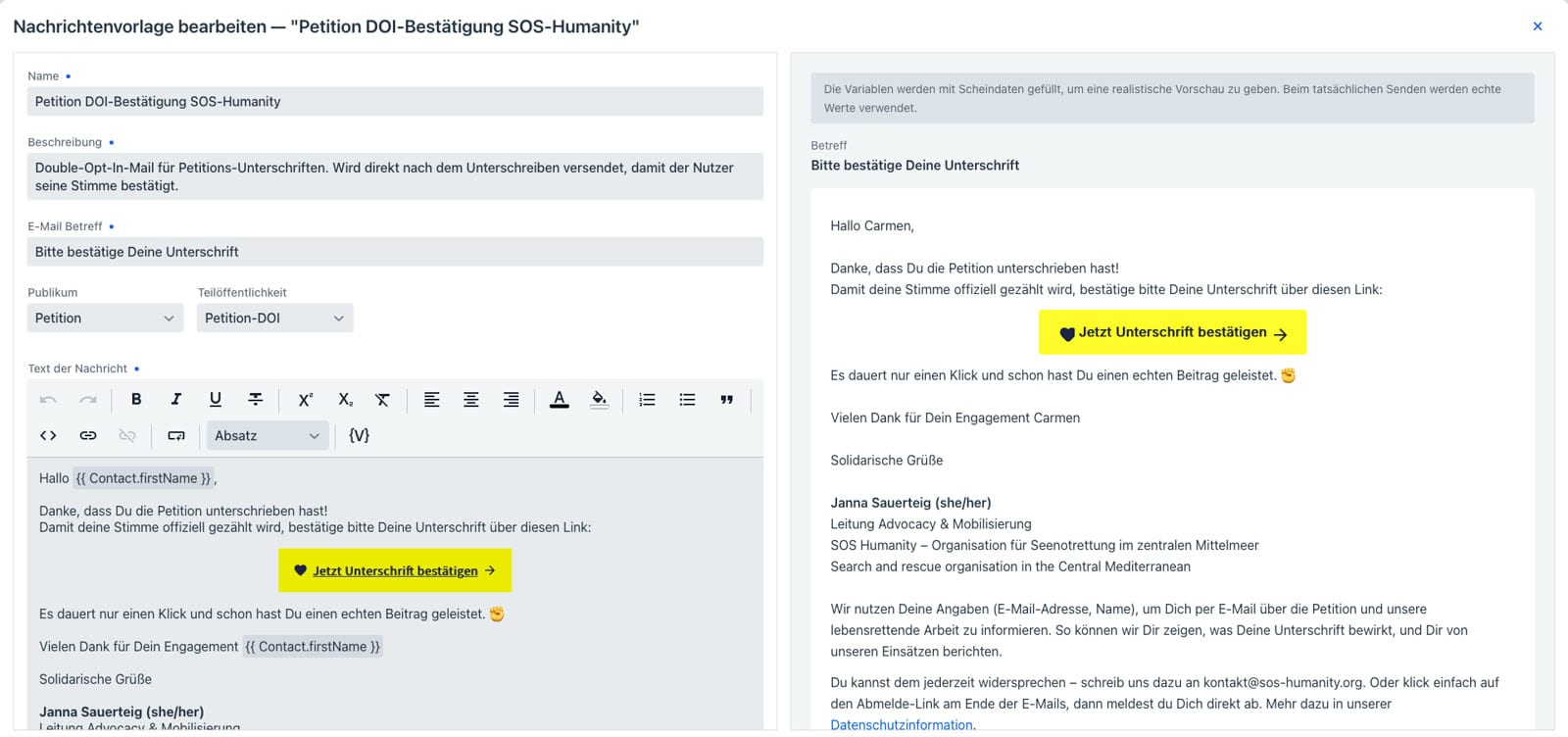Click 'Danke, dass Du die Petition unterschrieben hast!' in editor
This screenshot has width=1568, height=737.
click(x=183, y=511)
